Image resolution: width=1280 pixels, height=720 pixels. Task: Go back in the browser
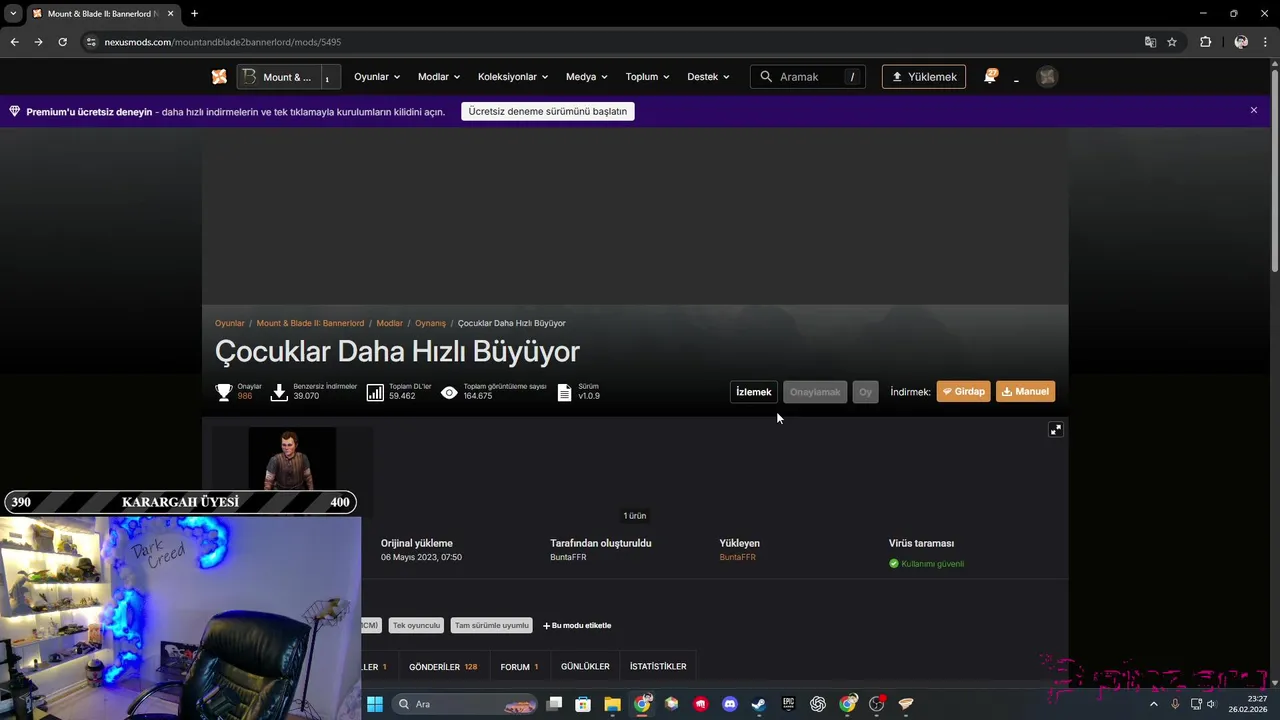tap(14, 42)
